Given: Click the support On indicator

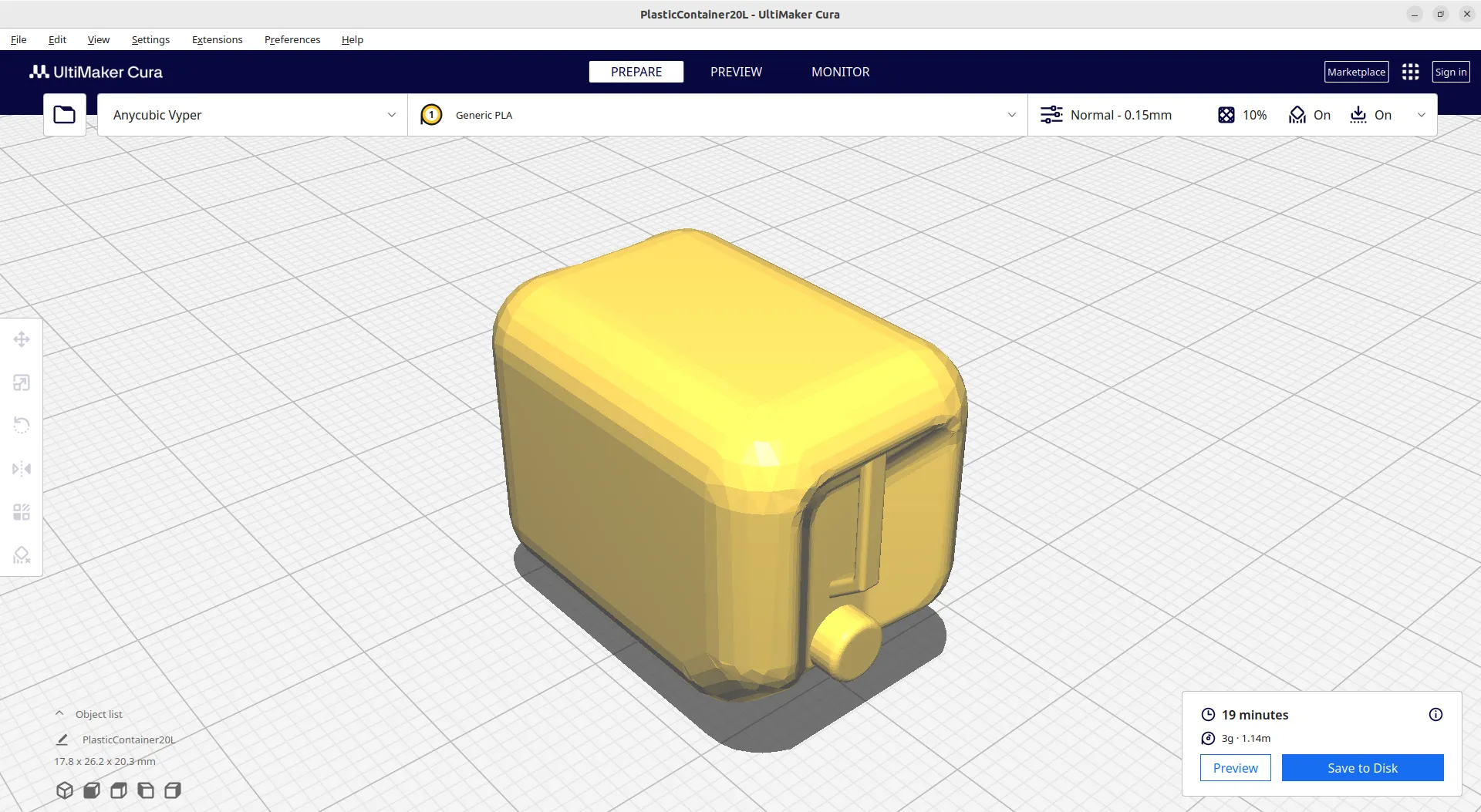Looking at the screenshot, I should click(1310, 115).
